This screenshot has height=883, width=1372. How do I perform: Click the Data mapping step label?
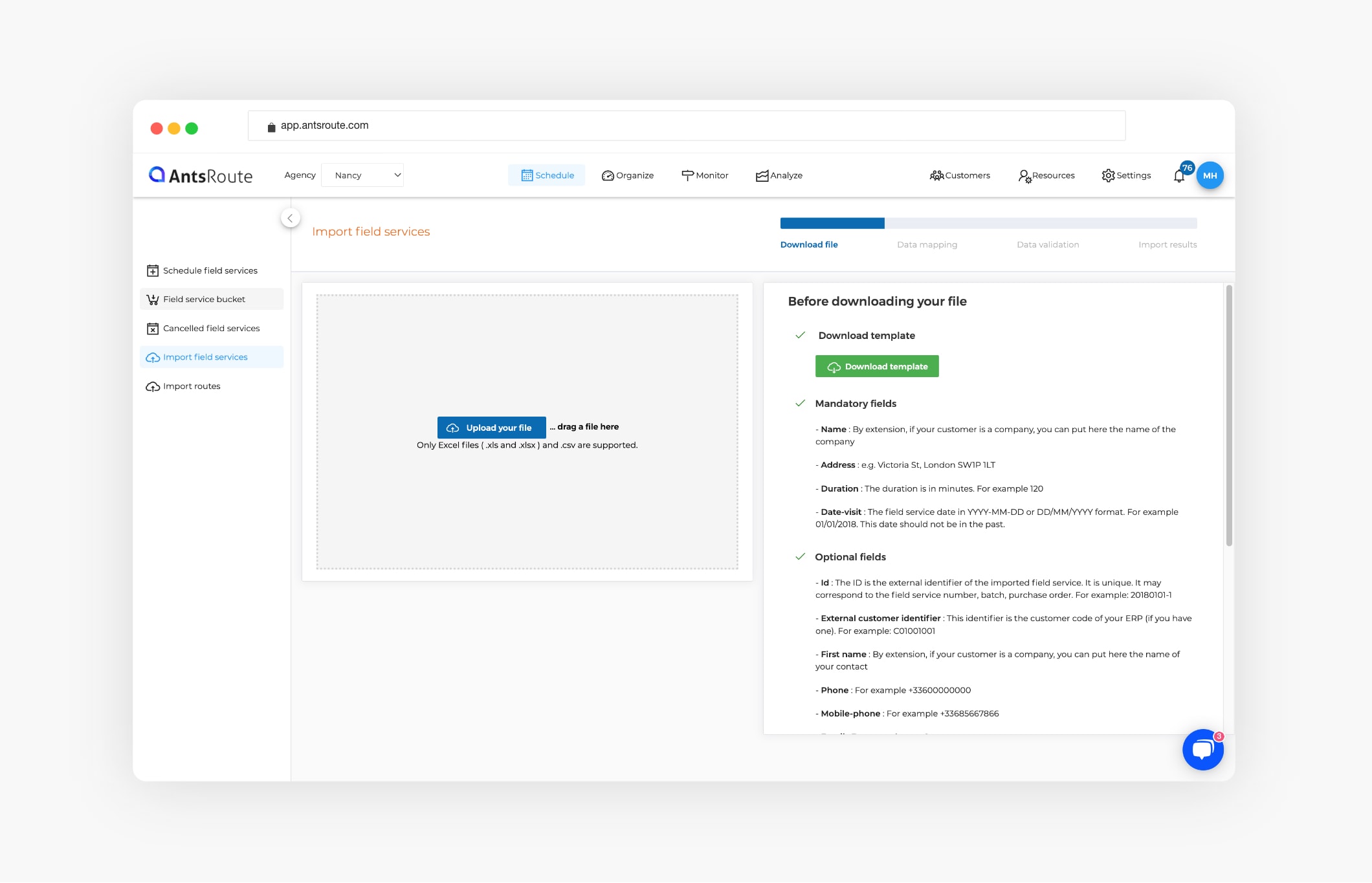[x=927, y=245]
